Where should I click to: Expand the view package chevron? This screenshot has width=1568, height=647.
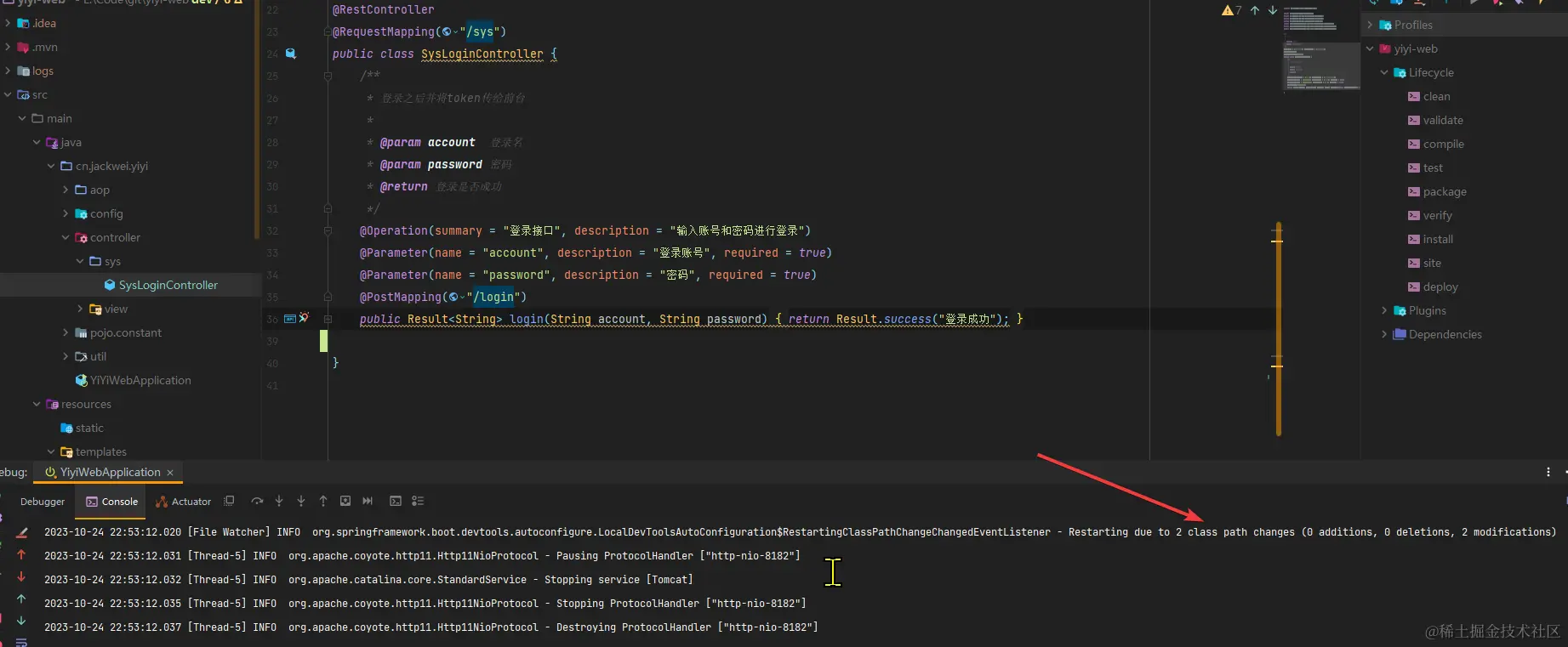[x=80, y=309]
